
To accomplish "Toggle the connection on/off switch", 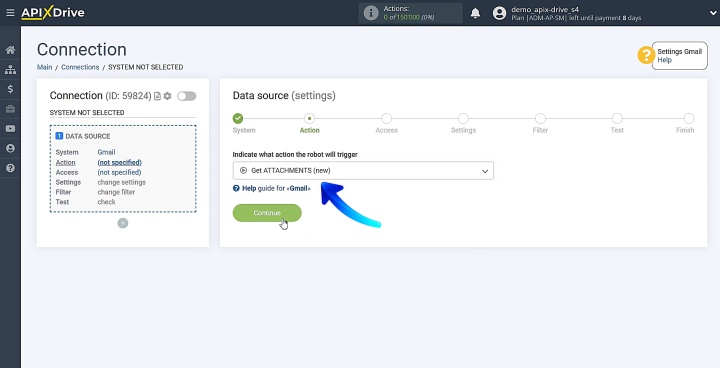I will pos(186,96).
